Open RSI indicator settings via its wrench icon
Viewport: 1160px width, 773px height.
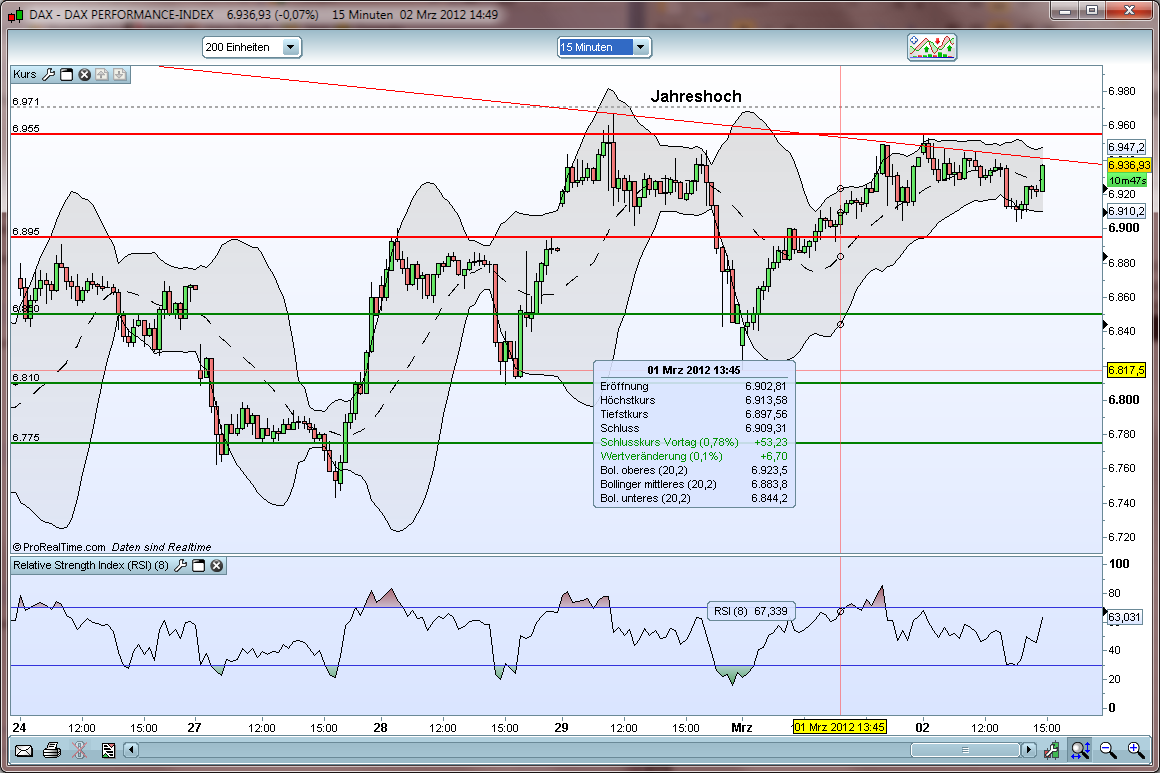pos(180,565)
